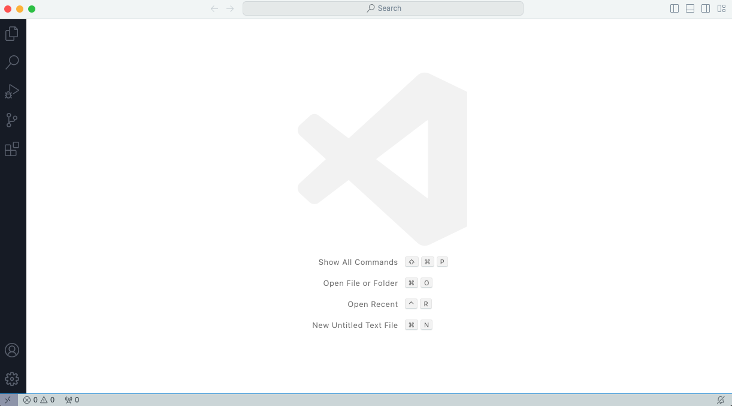
Task: Open the Source Control view
Action: [x=12, y=120]
